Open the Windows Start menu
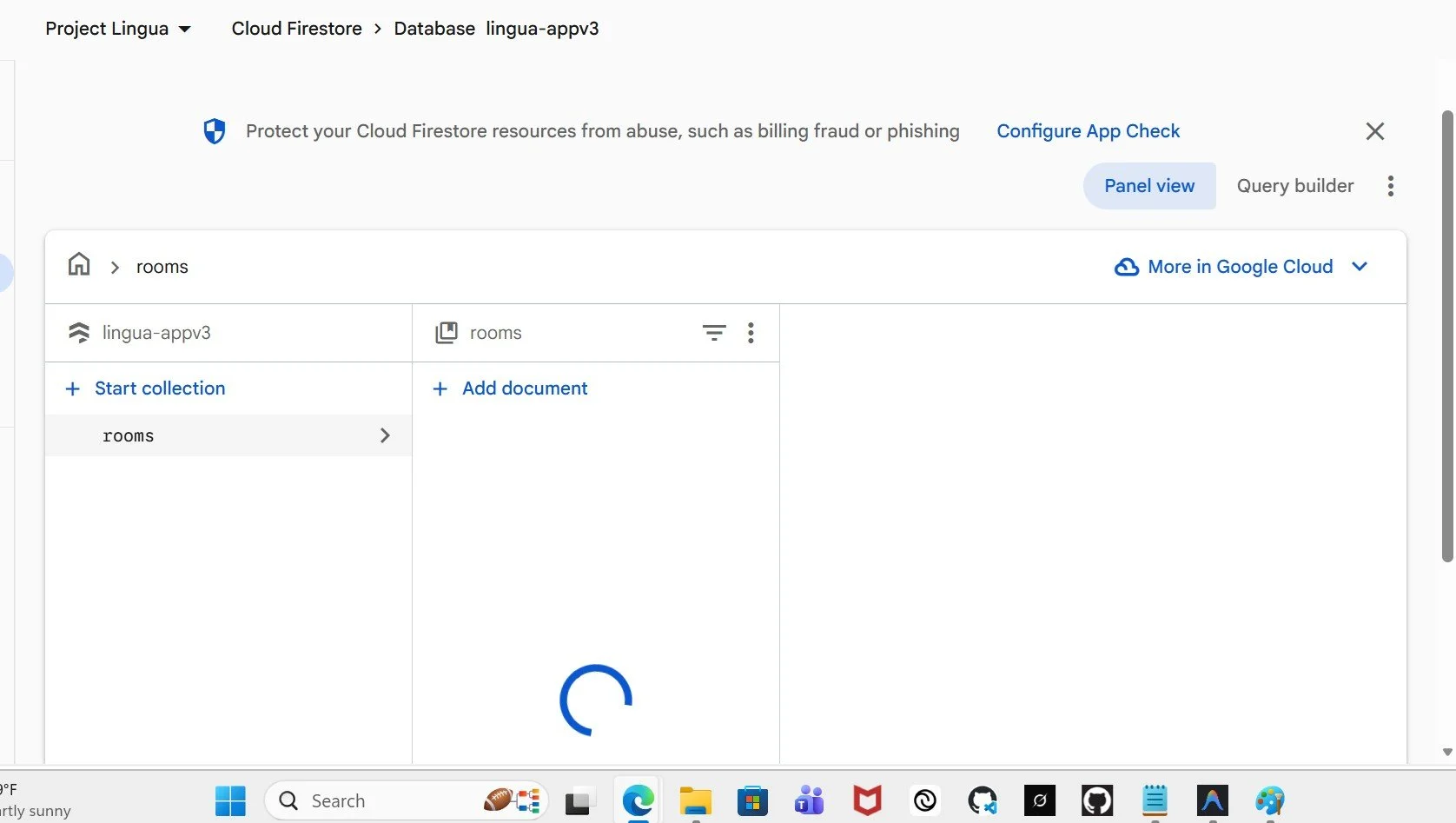This screenshot has width=1456, height=823. tap(230, 800)
